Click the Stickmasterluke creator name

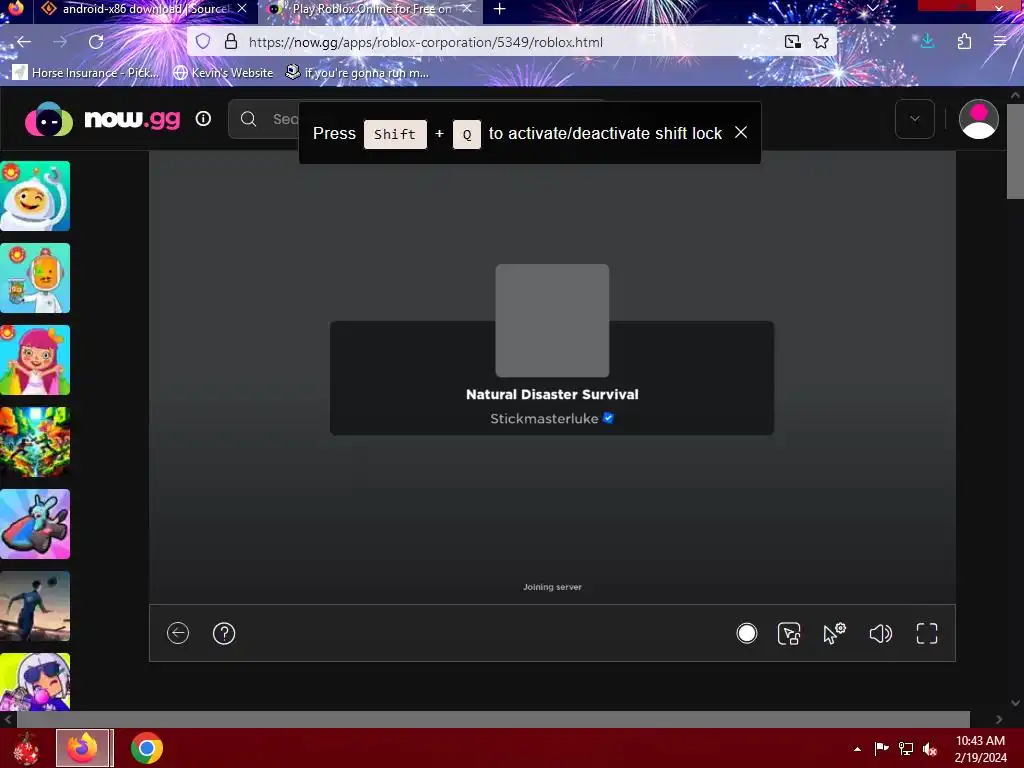[544, 419]
